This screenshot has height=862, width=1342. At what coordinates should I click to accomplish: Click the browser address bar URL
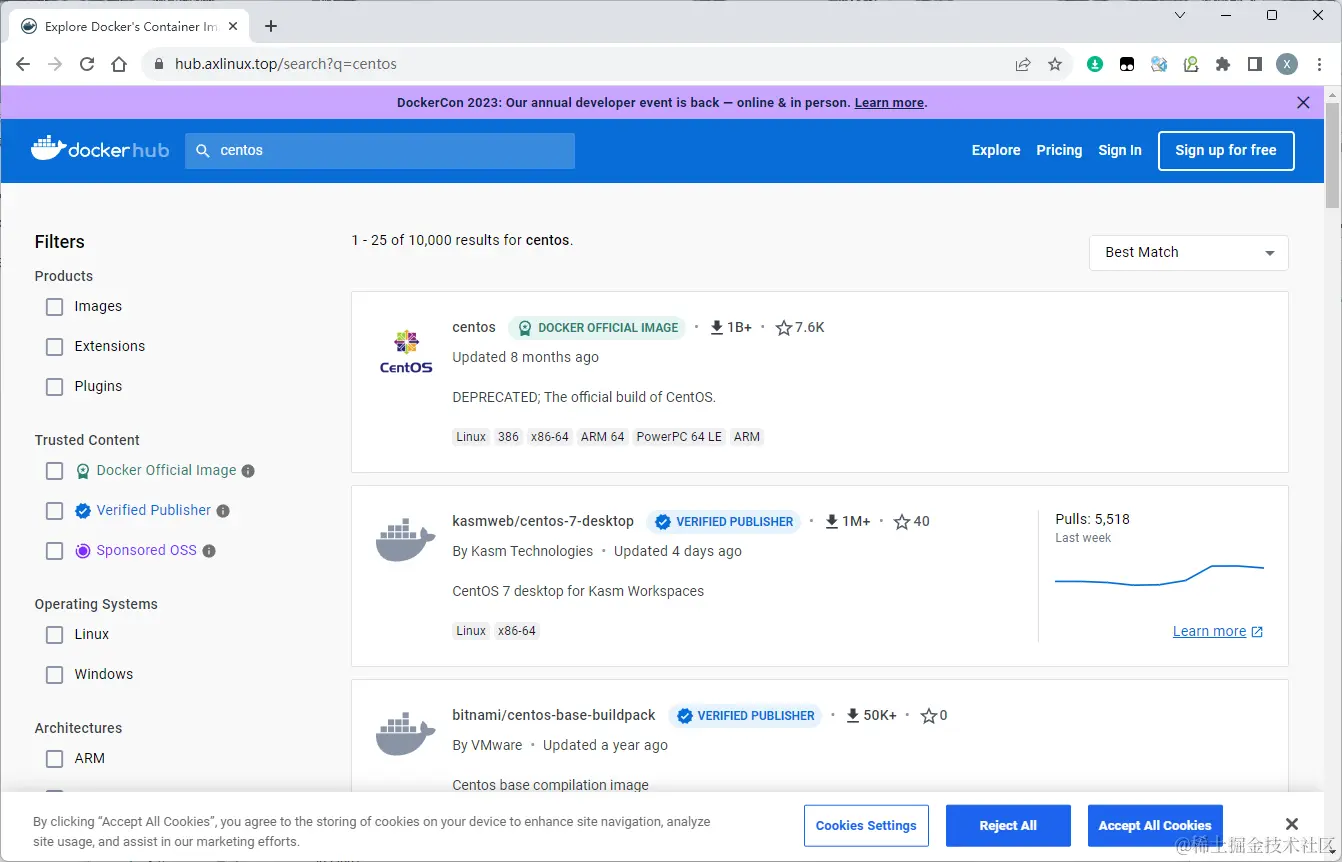pyautogui.click(x=286, y=64)
